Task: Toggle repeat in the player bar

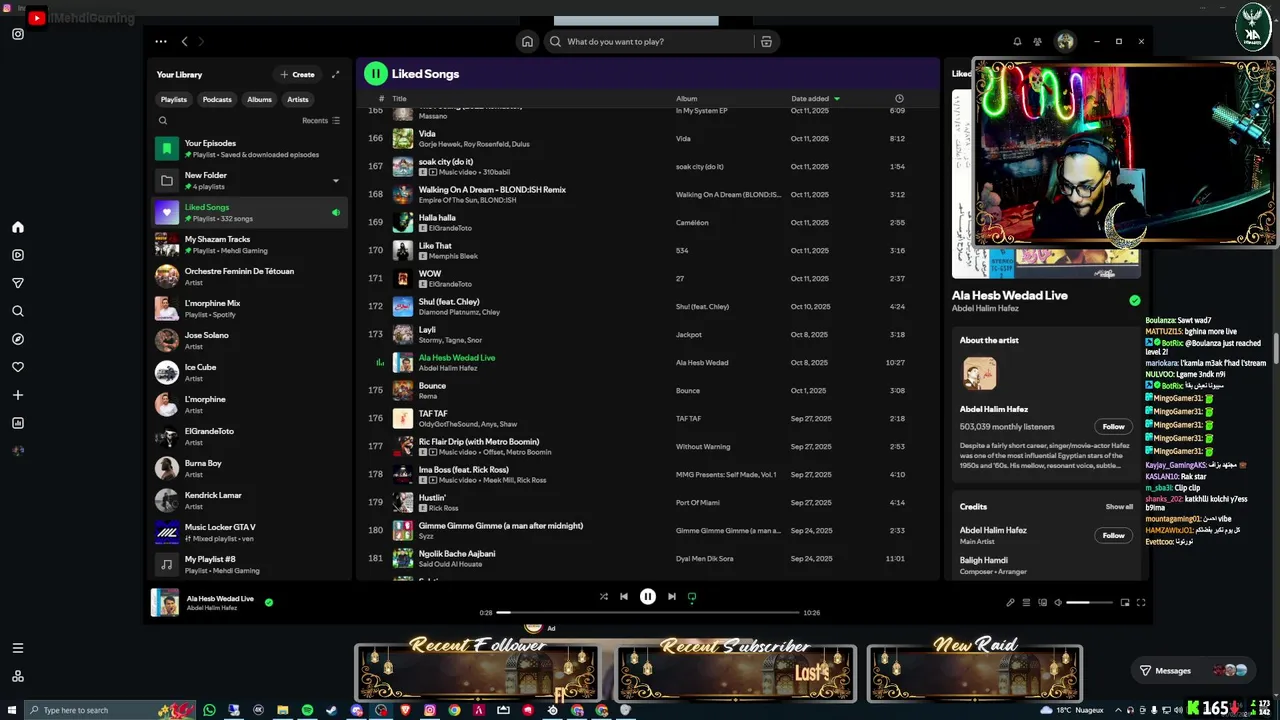Action: [x=691, y=597]
